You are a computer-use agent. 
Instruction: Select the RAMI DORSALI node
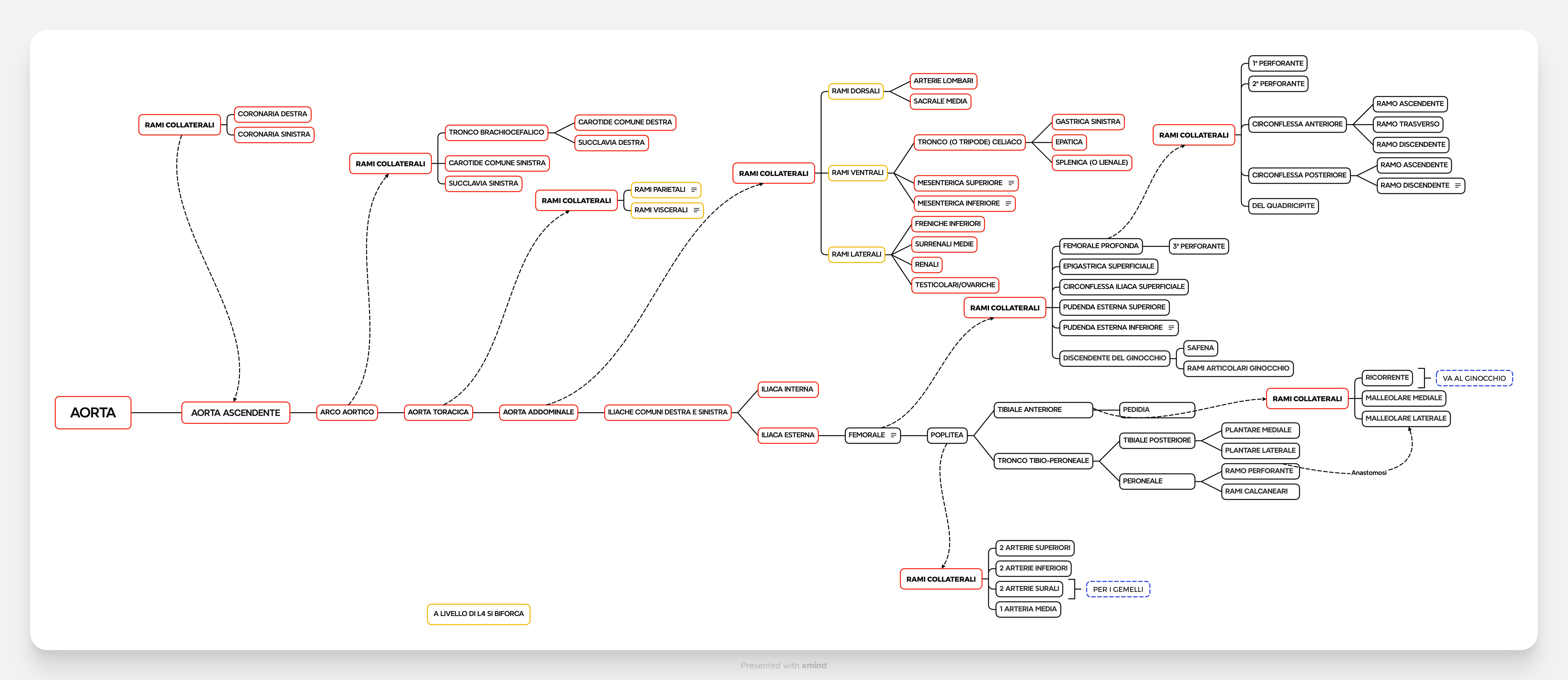tap(856, 91)
